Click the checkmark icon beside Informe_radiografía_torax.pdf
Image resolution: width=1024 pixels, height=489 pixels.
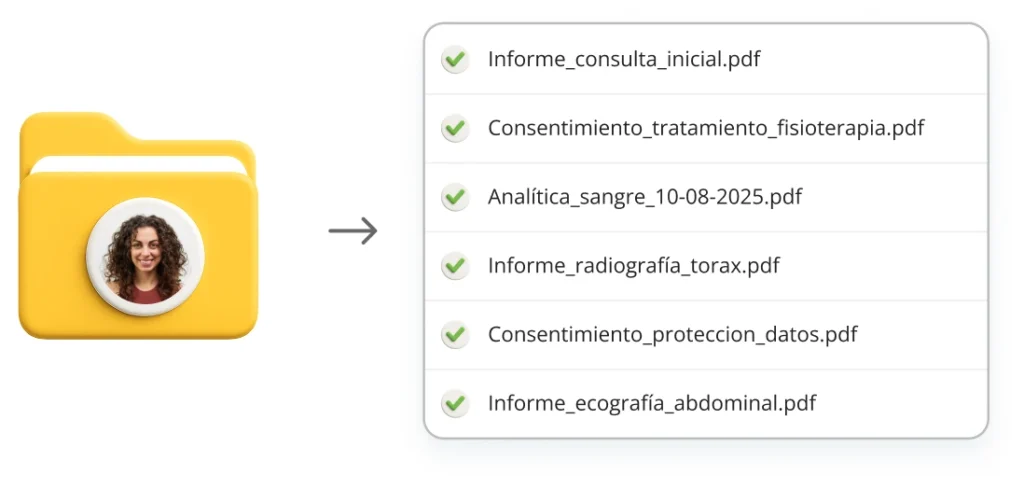point(455,267)
